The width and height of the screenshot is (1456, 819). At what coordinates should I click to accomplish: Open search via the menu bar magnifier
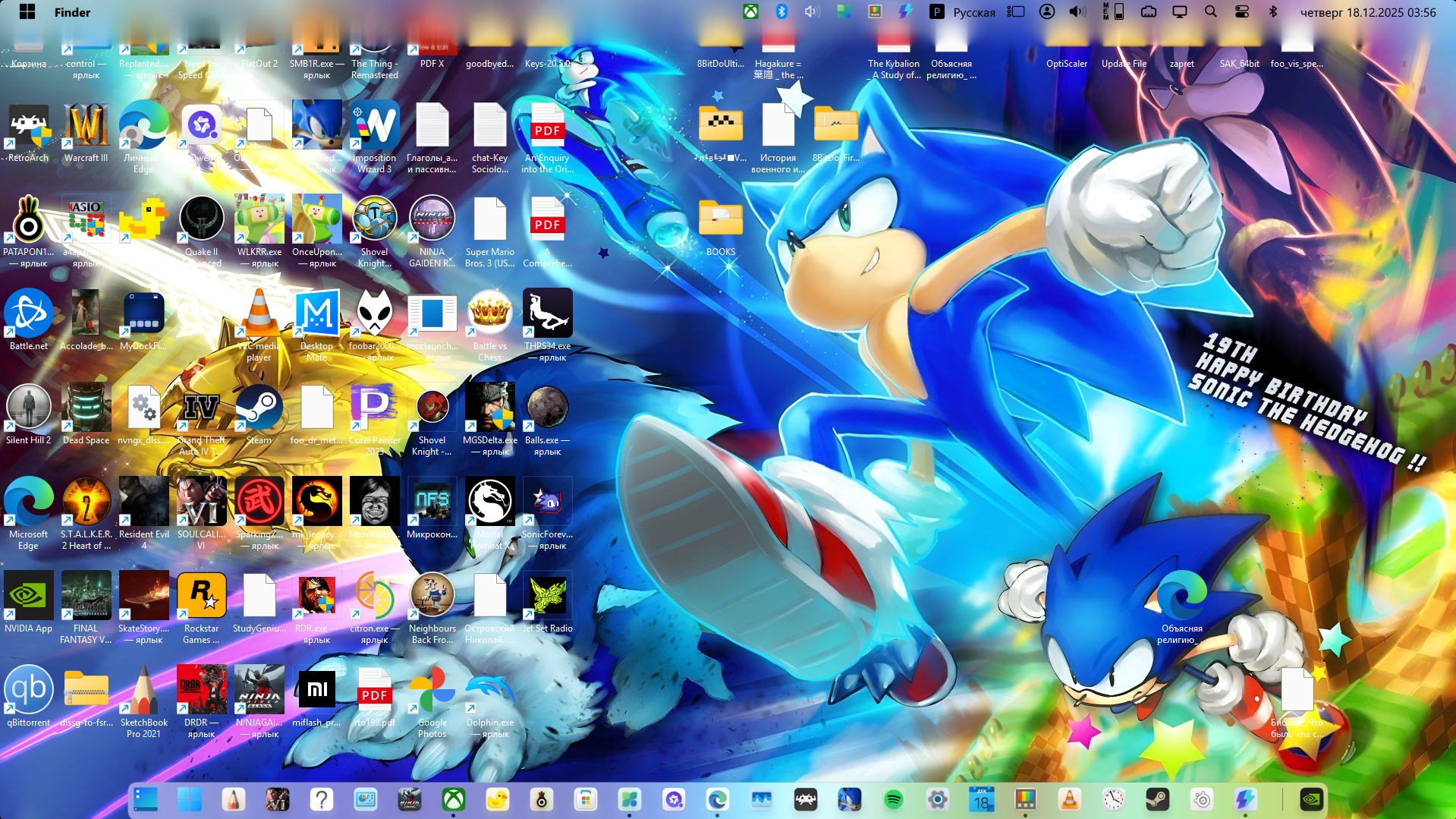point(1211,12)
